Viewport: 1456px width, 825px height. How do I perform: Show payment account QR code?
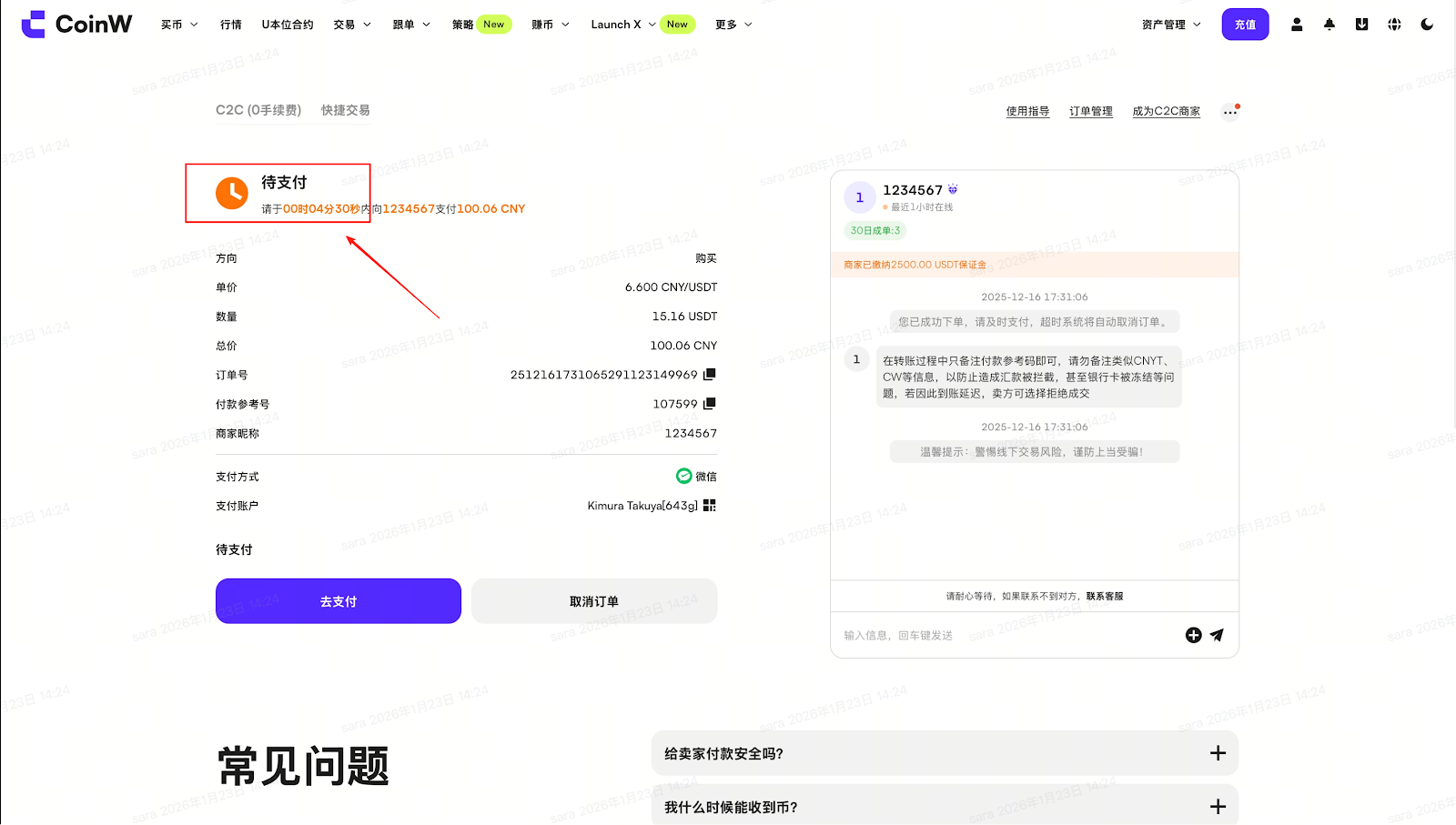point(710,506)
